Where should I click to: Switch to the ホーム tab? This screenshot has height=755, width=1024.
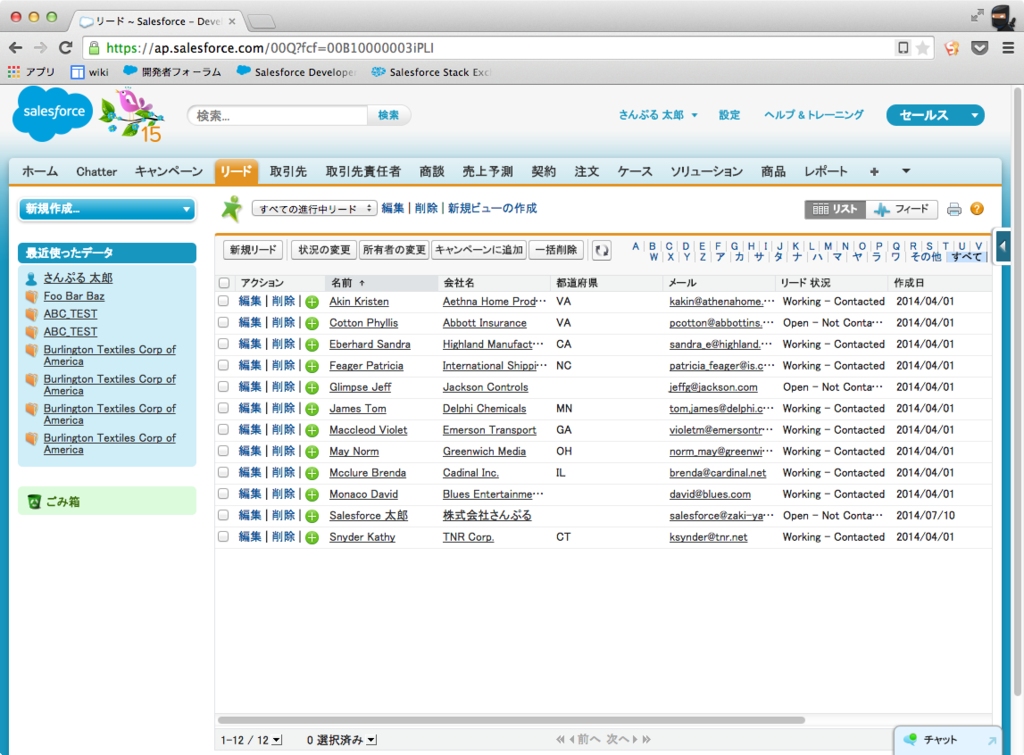point(40,172)
